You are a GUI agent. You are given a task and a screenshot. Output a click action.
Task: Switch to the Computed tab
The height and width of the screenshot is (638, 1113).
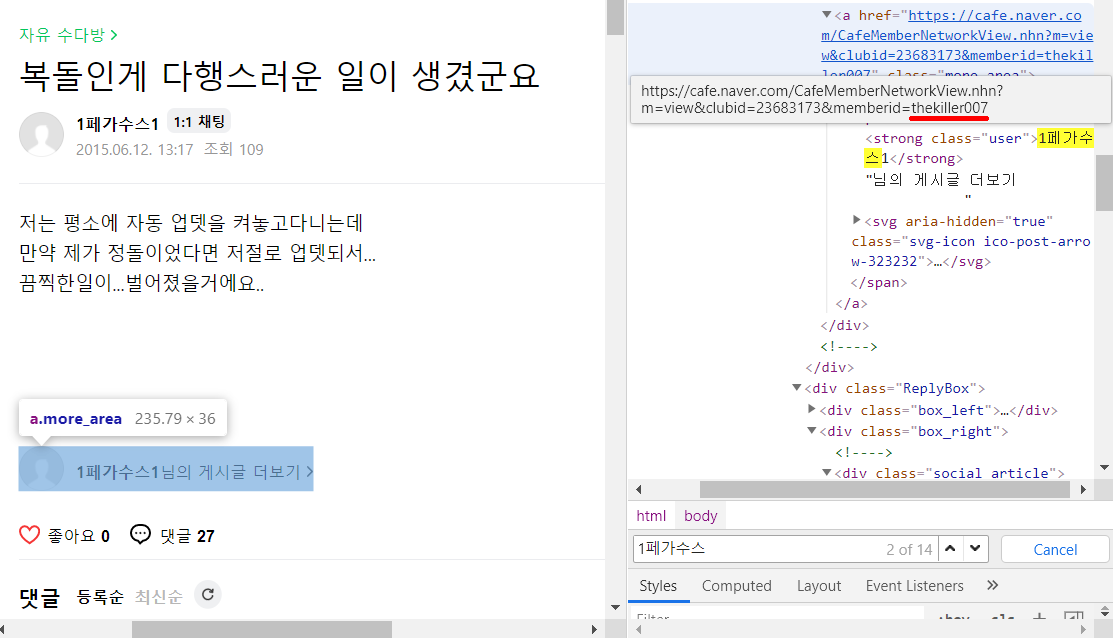click(x=736, y=586)
